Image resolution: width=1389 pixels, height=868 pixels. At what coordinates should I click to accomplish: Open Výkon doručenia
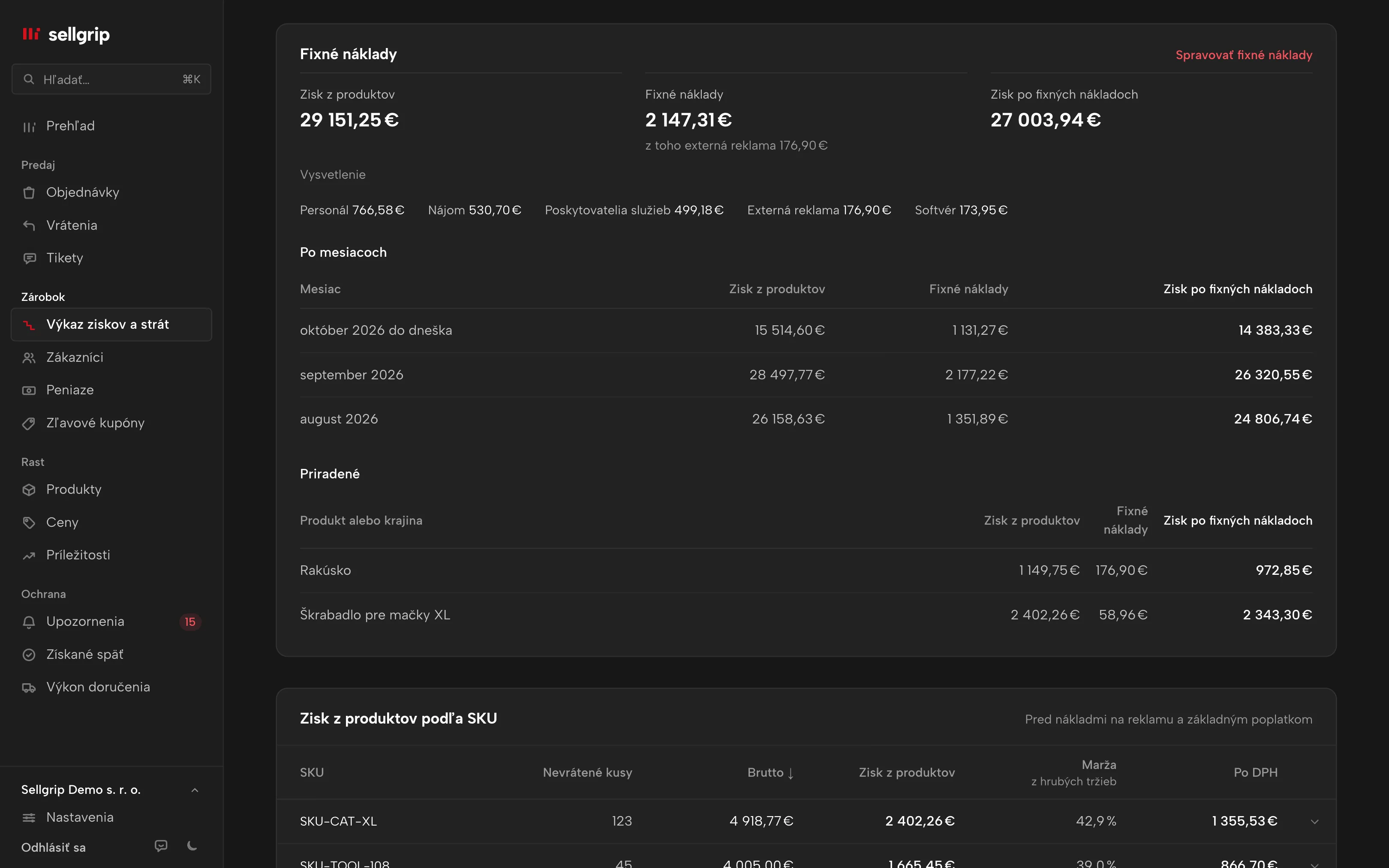point(111,687)
